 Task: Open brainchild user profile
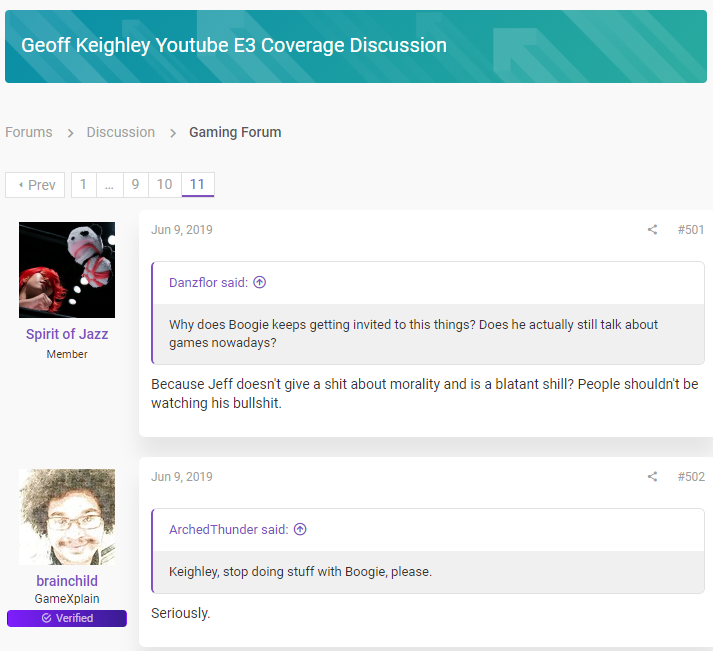[67, 581]
